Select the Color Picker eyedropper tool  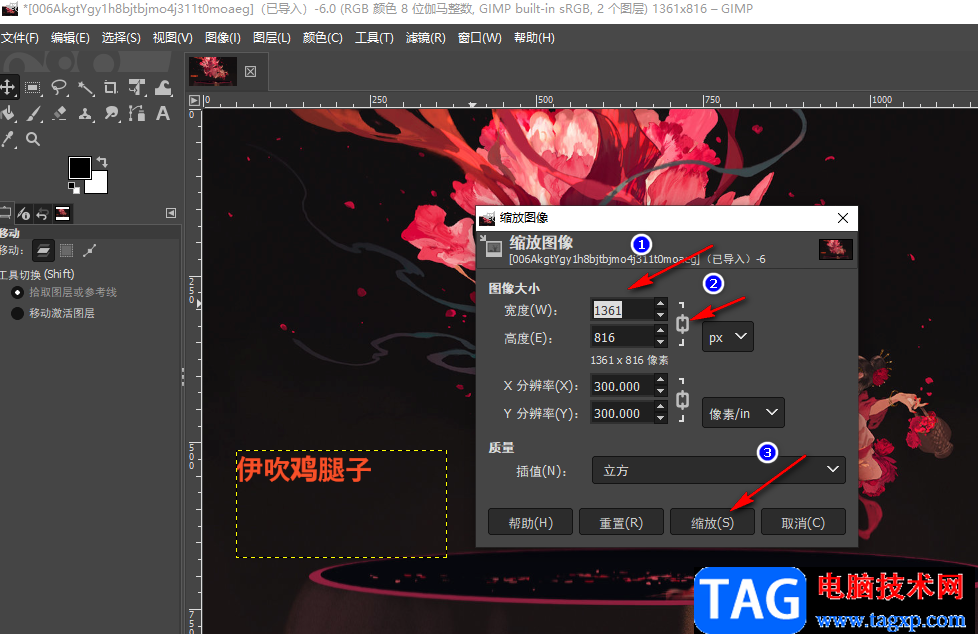[8, 139]
